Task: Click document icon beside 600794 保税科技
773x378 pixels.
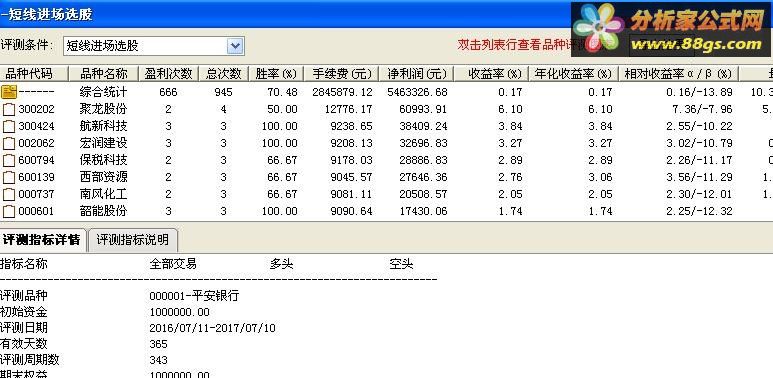Action: point(9,161)
